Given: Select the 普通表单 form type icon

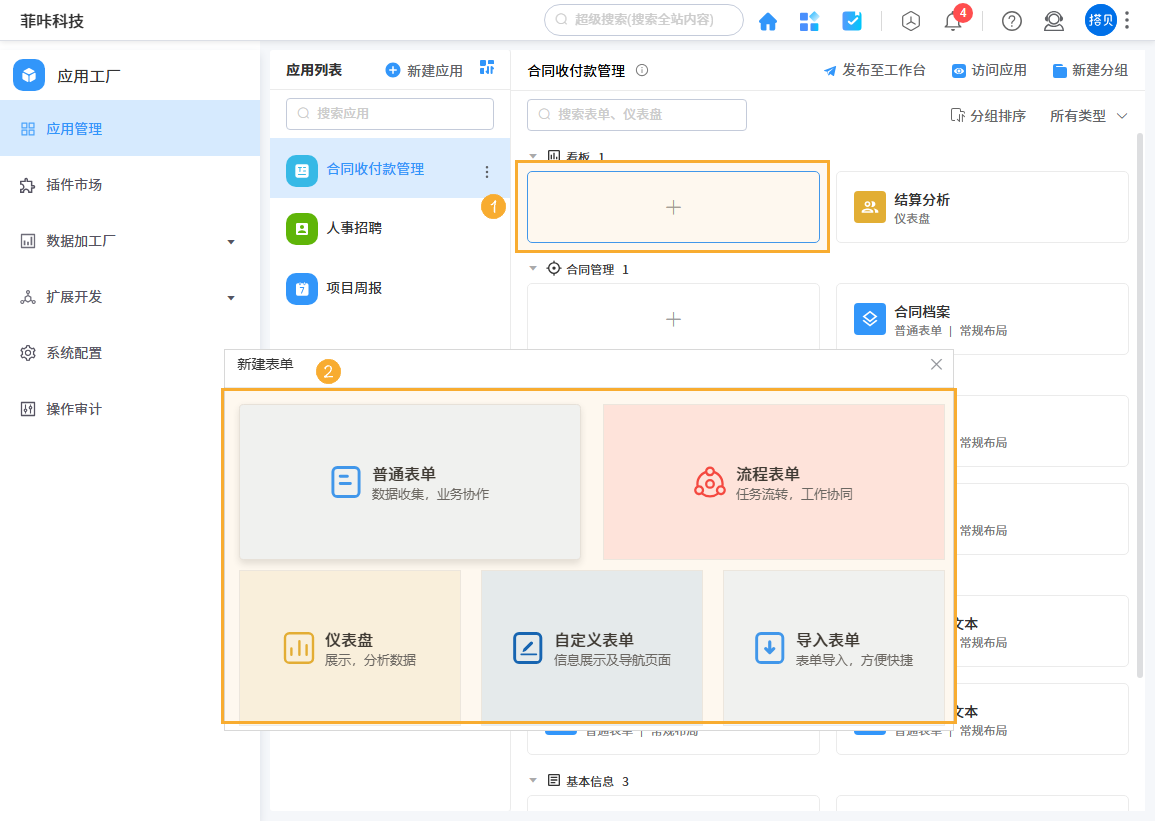Looking at the screenshot, I should tap(346, 481).
